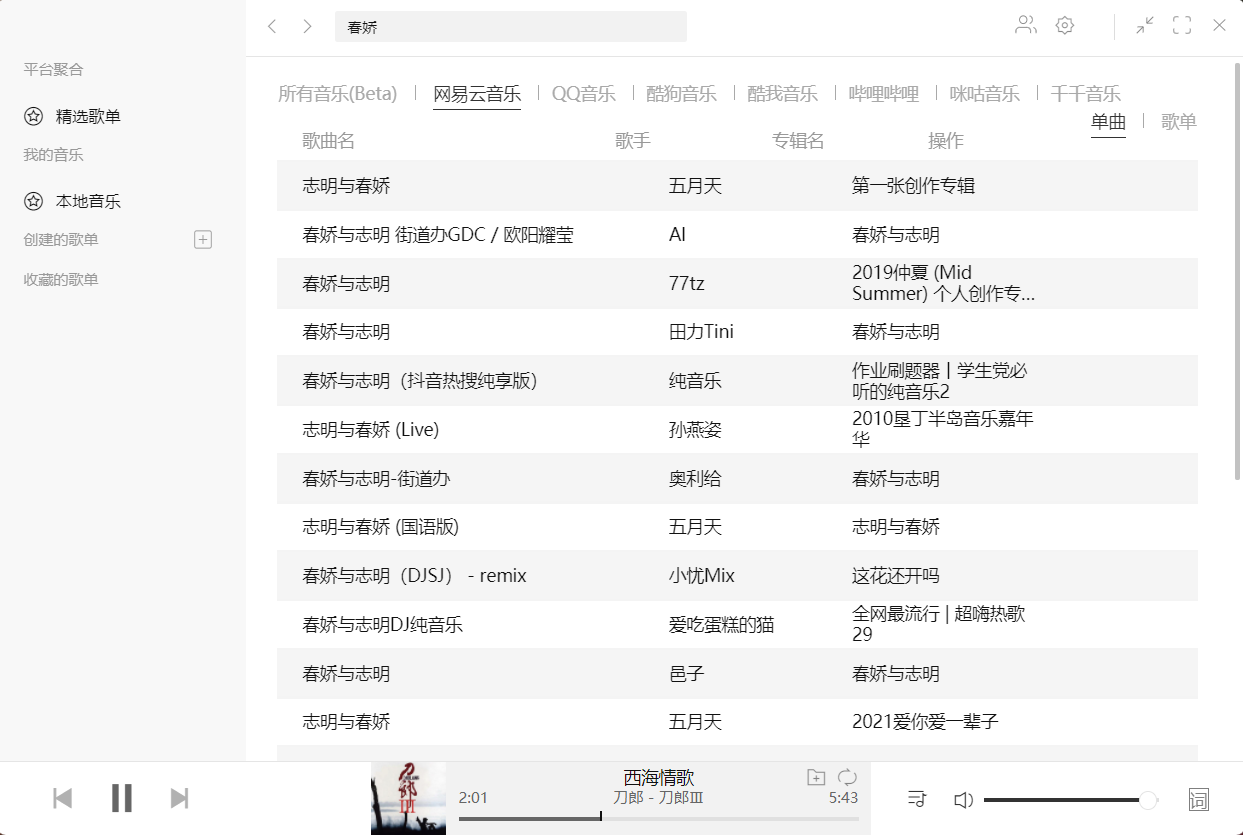Toggle loop playback mode icon
The image size is (1243, 835).
click(847, 777)
